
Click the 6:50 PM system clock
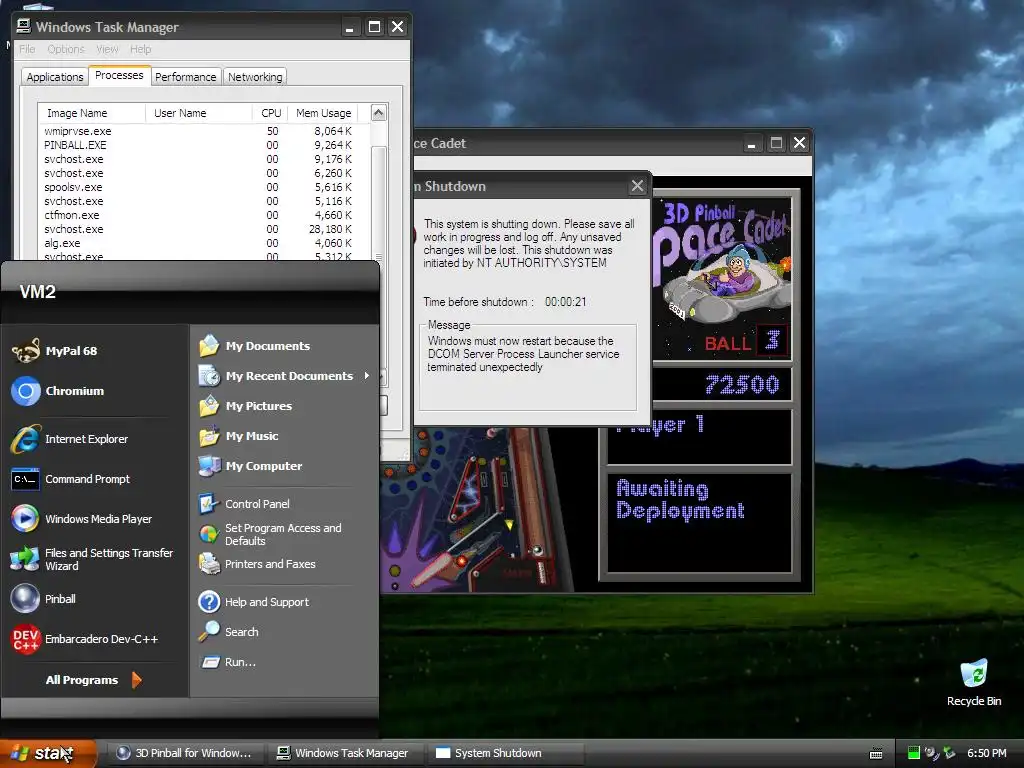point(986,753)
